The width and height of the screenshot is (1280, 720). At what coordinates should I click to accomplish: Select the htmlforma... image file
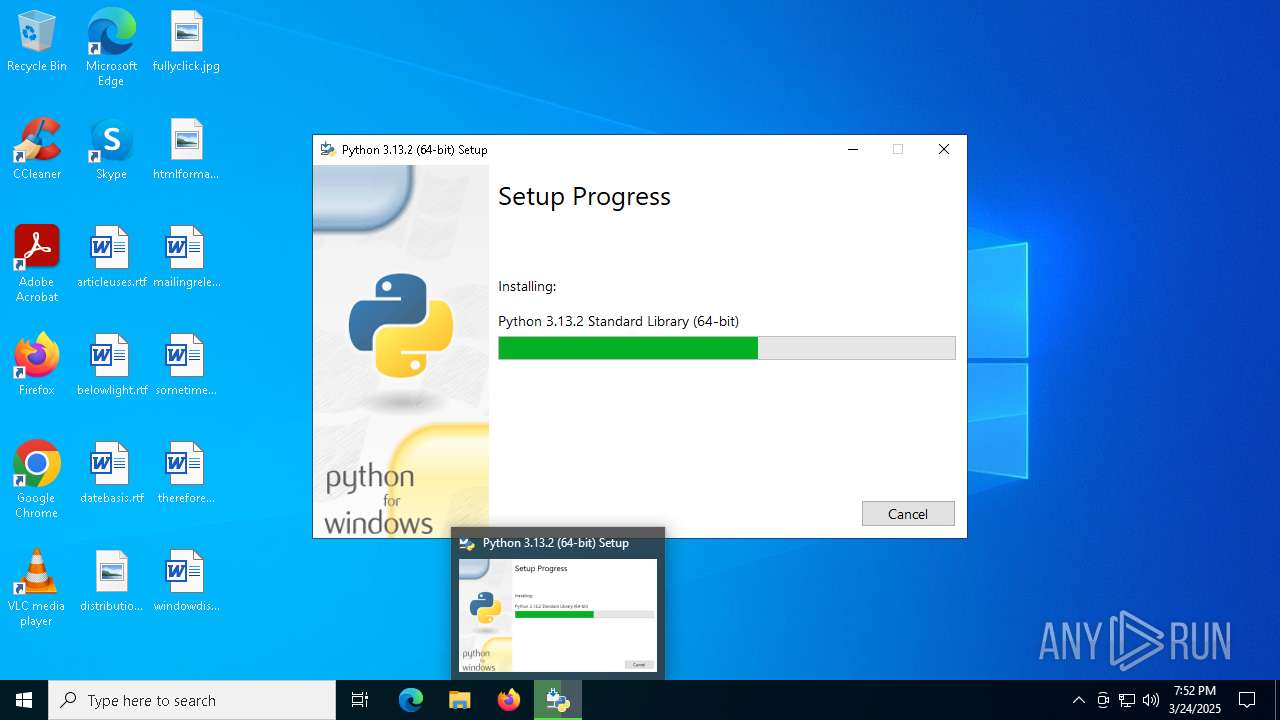click(186, 150)
